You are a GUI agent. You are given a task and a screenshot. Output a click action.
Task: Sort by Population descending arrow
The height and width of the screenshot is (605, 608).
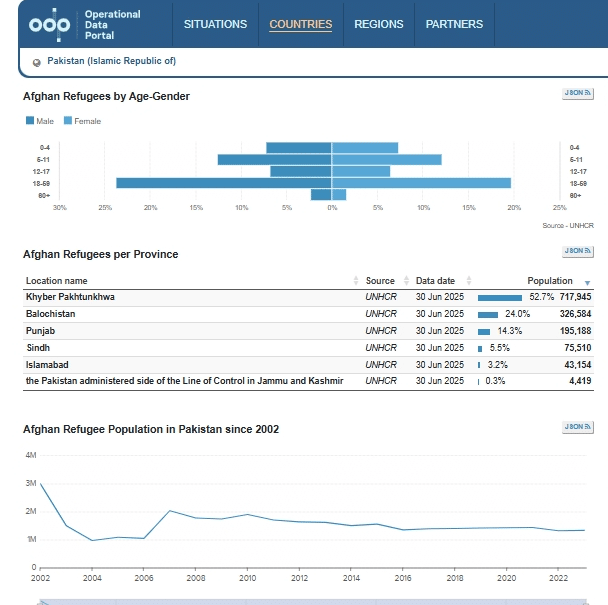[x=587, y=283]
